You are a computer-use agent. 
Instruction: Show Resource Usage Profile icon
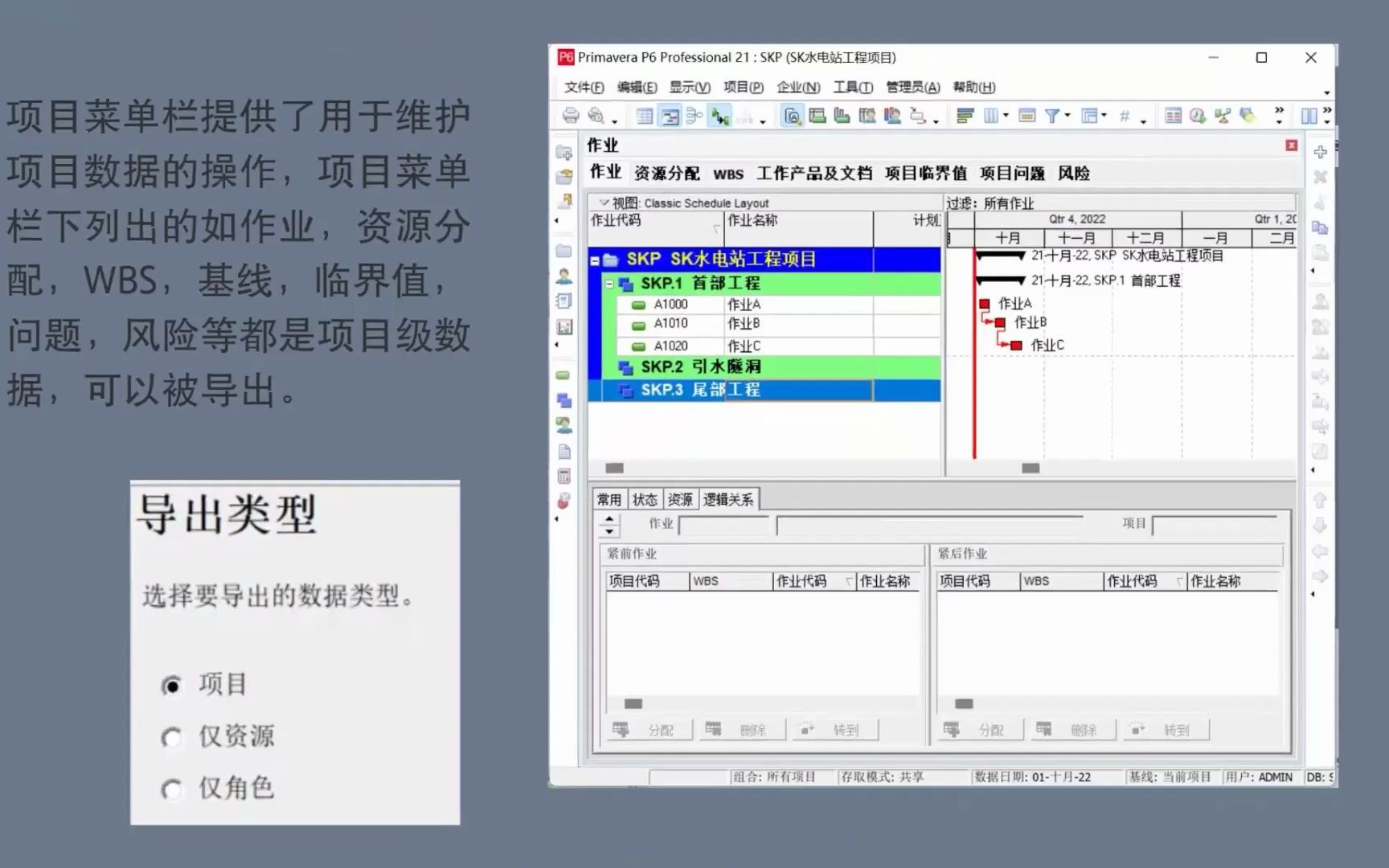pyautogui.click(x=892, y=116)
